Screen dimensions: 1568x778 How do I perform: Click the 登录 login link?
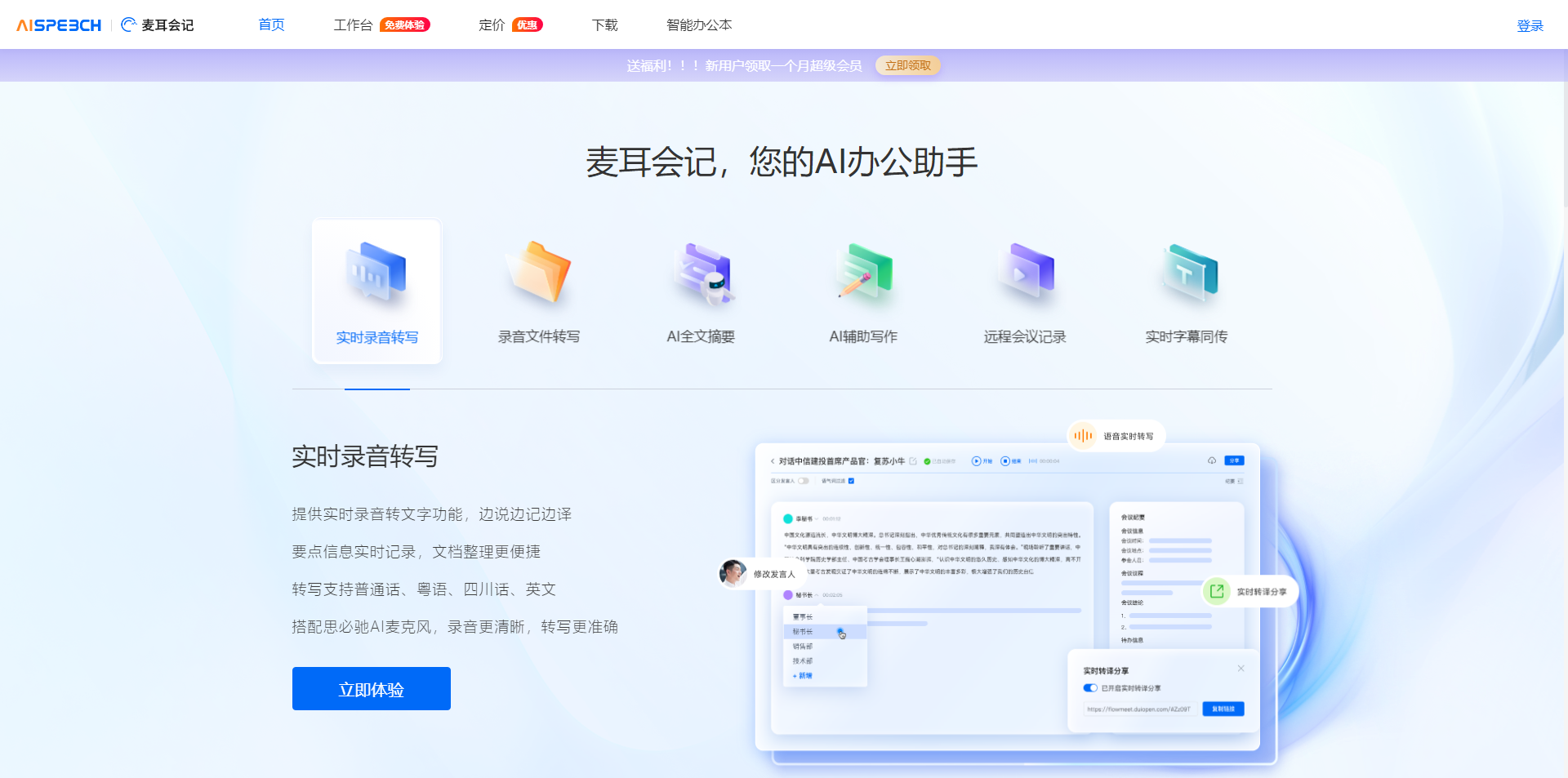(x=1530, y=26)
